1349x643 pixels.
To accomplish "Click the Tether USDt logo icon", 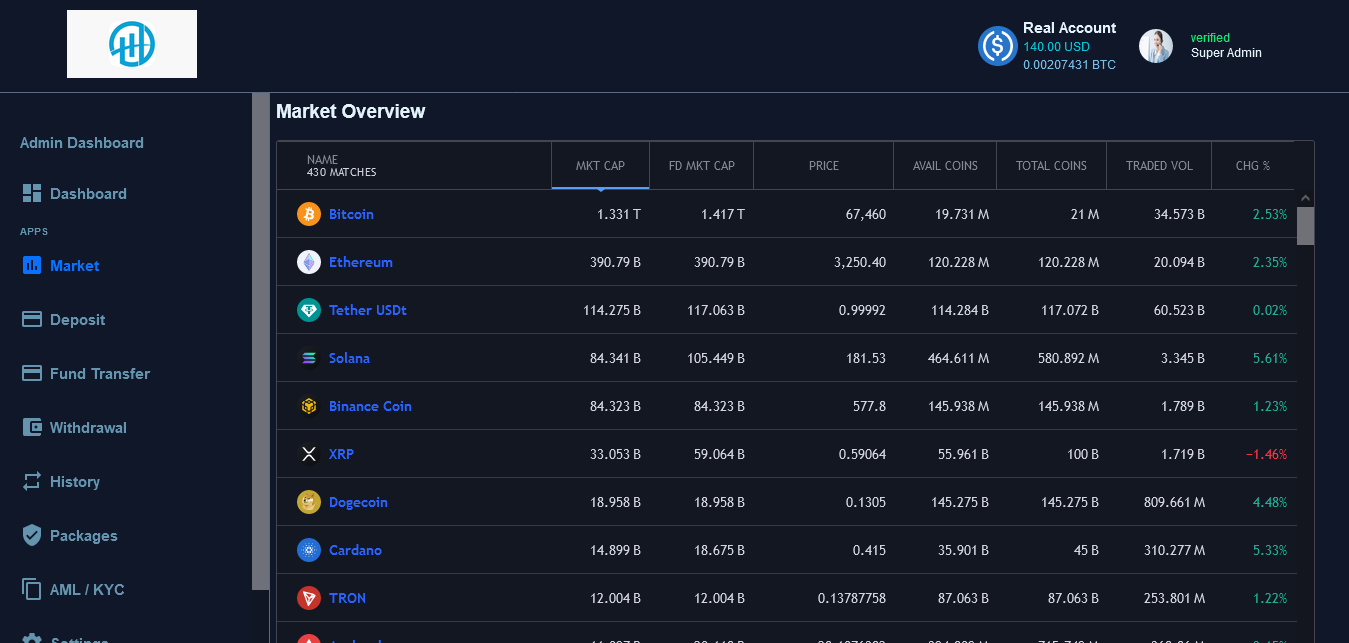I will pos(309,310).
